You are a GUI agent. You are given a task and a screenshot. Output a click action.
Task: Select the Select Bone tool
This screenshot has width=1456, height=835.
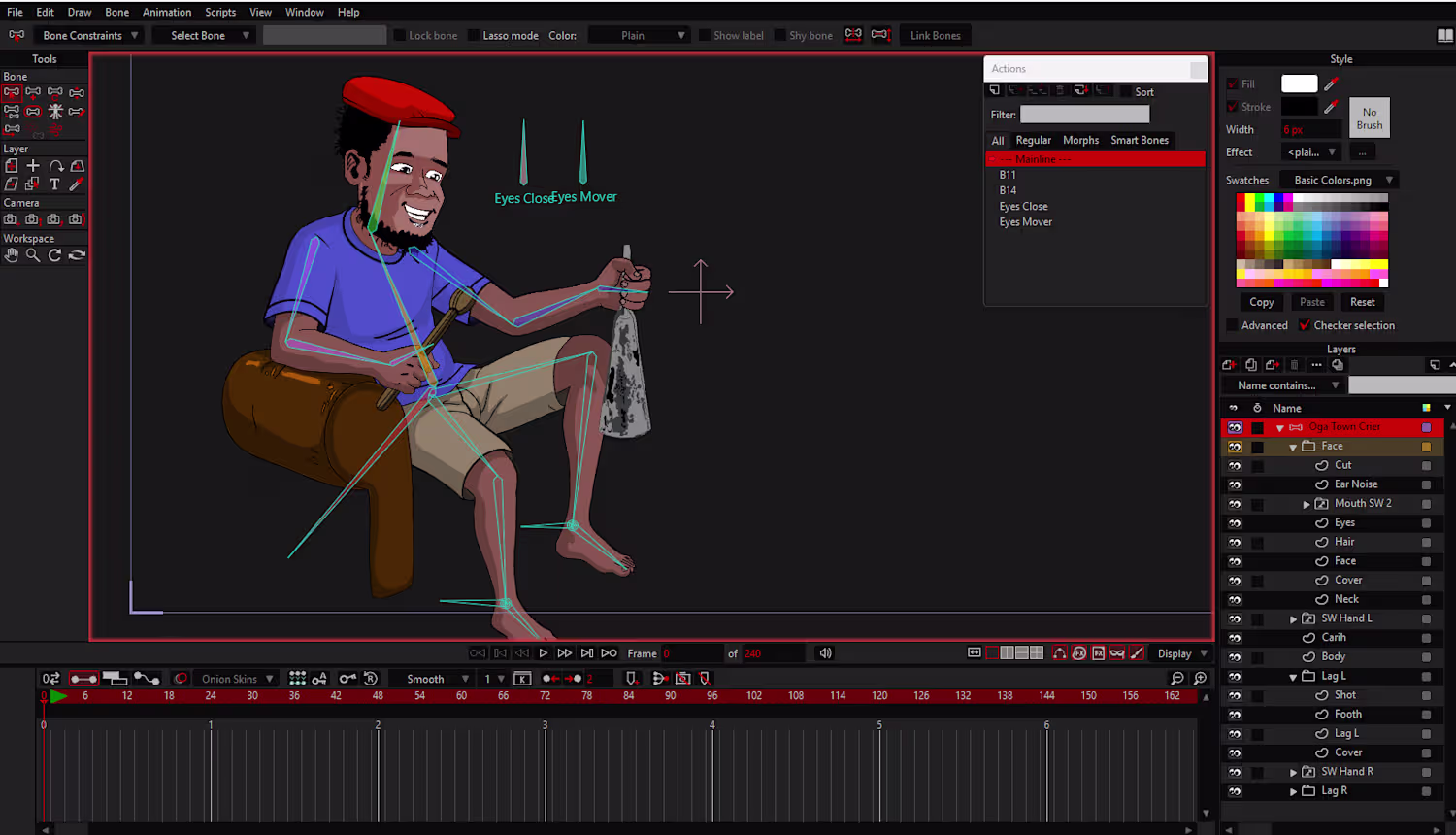[x=12, y=93]
